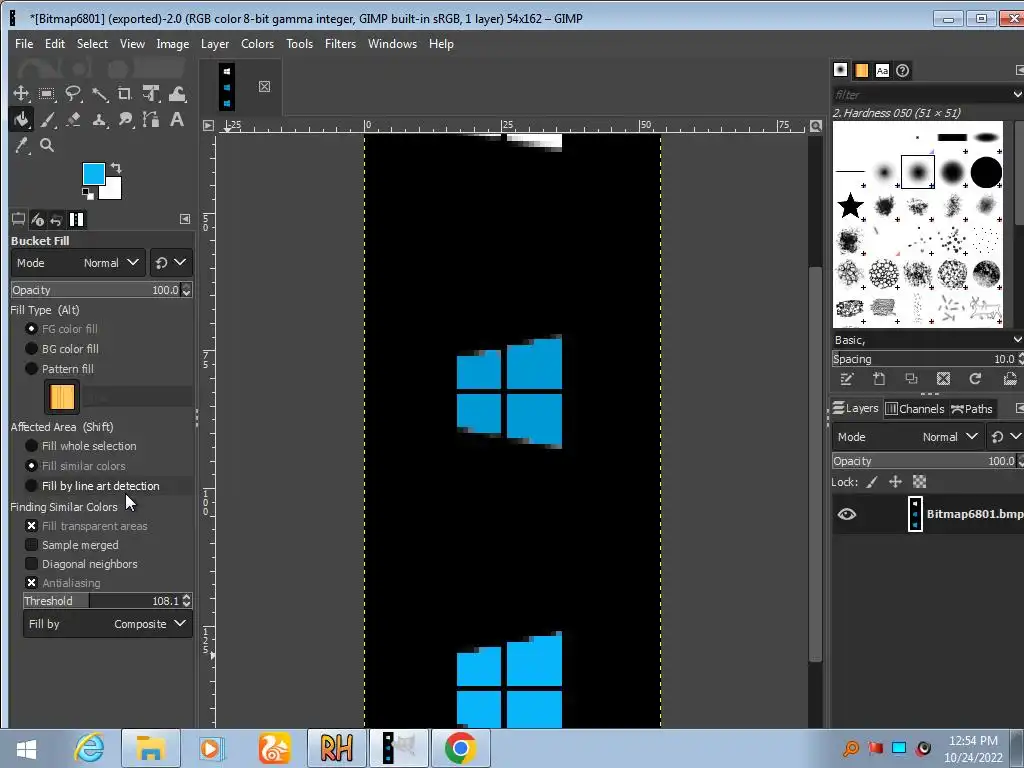1024x768 pixels.
Task: Click the background white color swatch
Action: click(112, 189)
